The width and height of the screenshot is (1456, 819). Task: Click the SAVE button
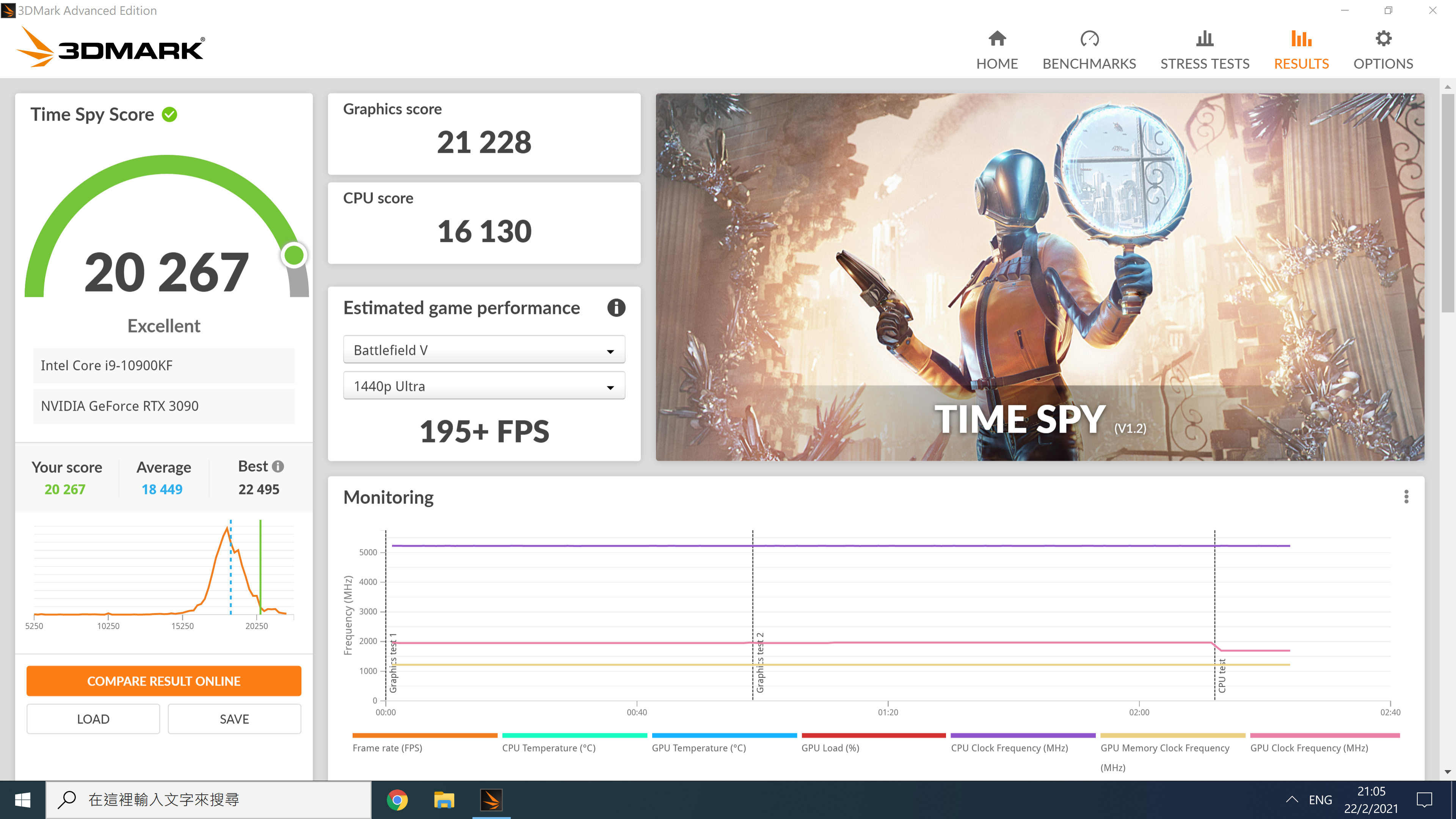pyautogui.click(x=235, y=719)
